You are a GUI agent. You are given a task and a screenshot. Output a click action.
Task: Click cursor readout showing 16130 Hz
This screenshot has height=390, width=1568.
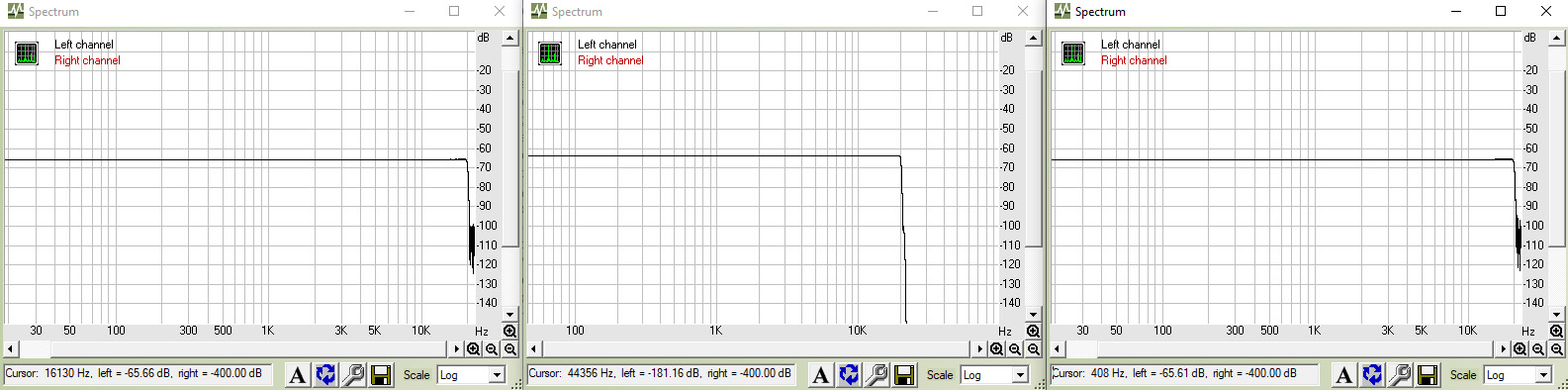[138, 374]
